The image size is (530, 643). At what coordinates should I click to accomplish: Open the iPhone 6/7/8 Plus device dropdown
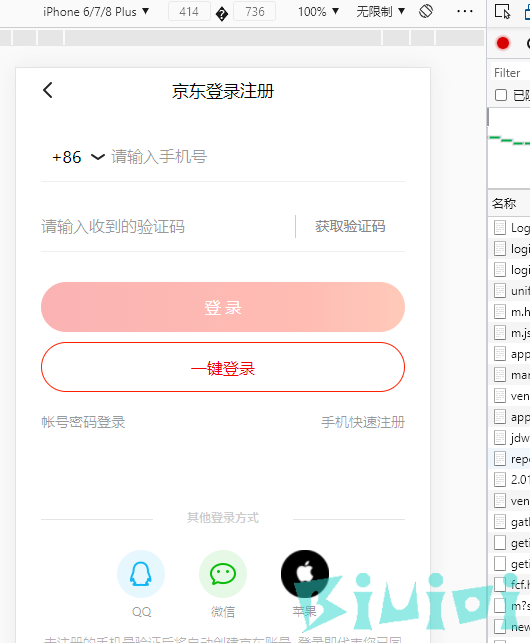coord(96,11)
